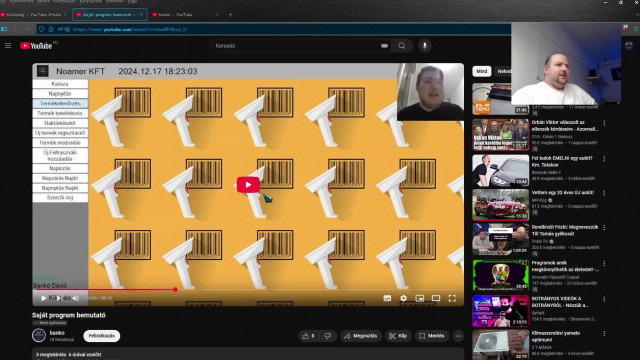640x360 pixels.
Task: Click the search magnifier button
Action: coord(402,46)
